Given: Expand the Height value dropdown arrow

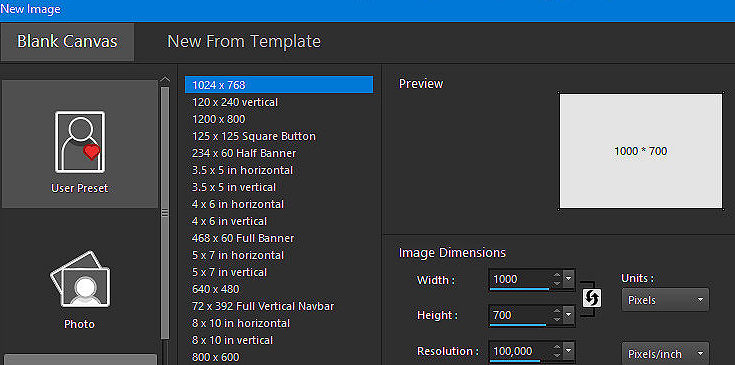Looking at the screenshot, I should point(569,315).
